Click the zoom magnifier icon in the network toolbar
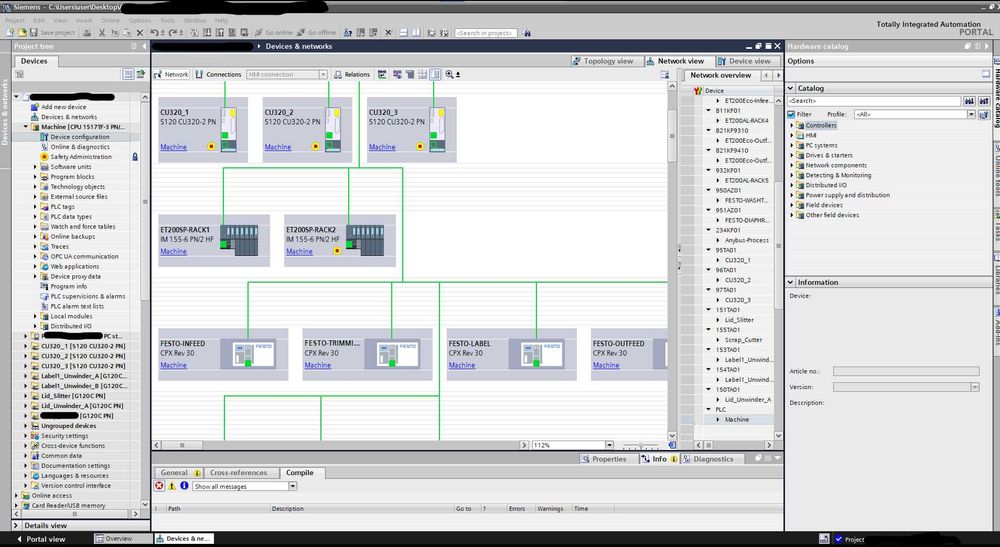This screenshot has height=547, width=1000. 450,75
